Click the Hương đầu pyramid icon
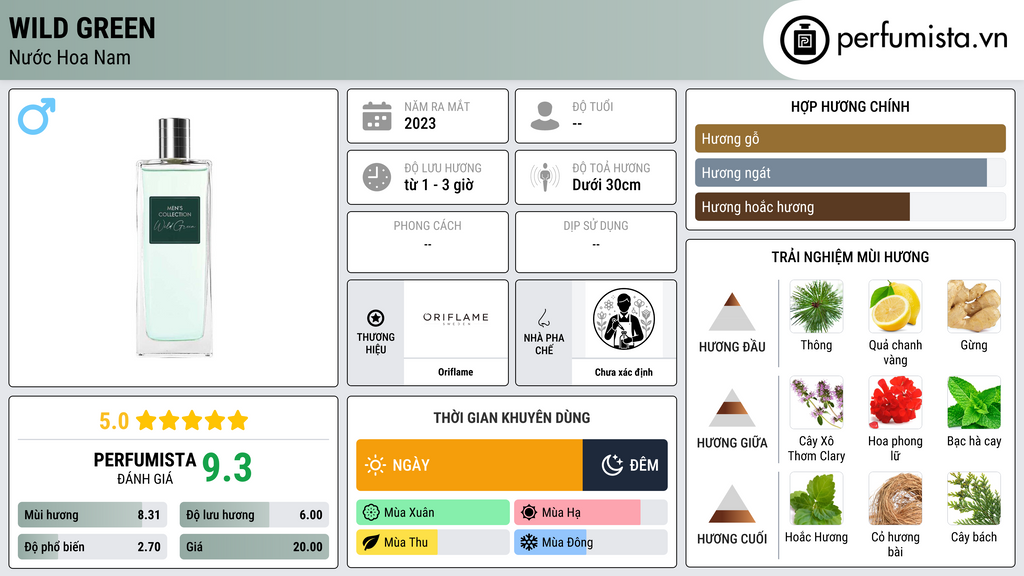Screen dimensions: 1024x576 tap(732, 312)
